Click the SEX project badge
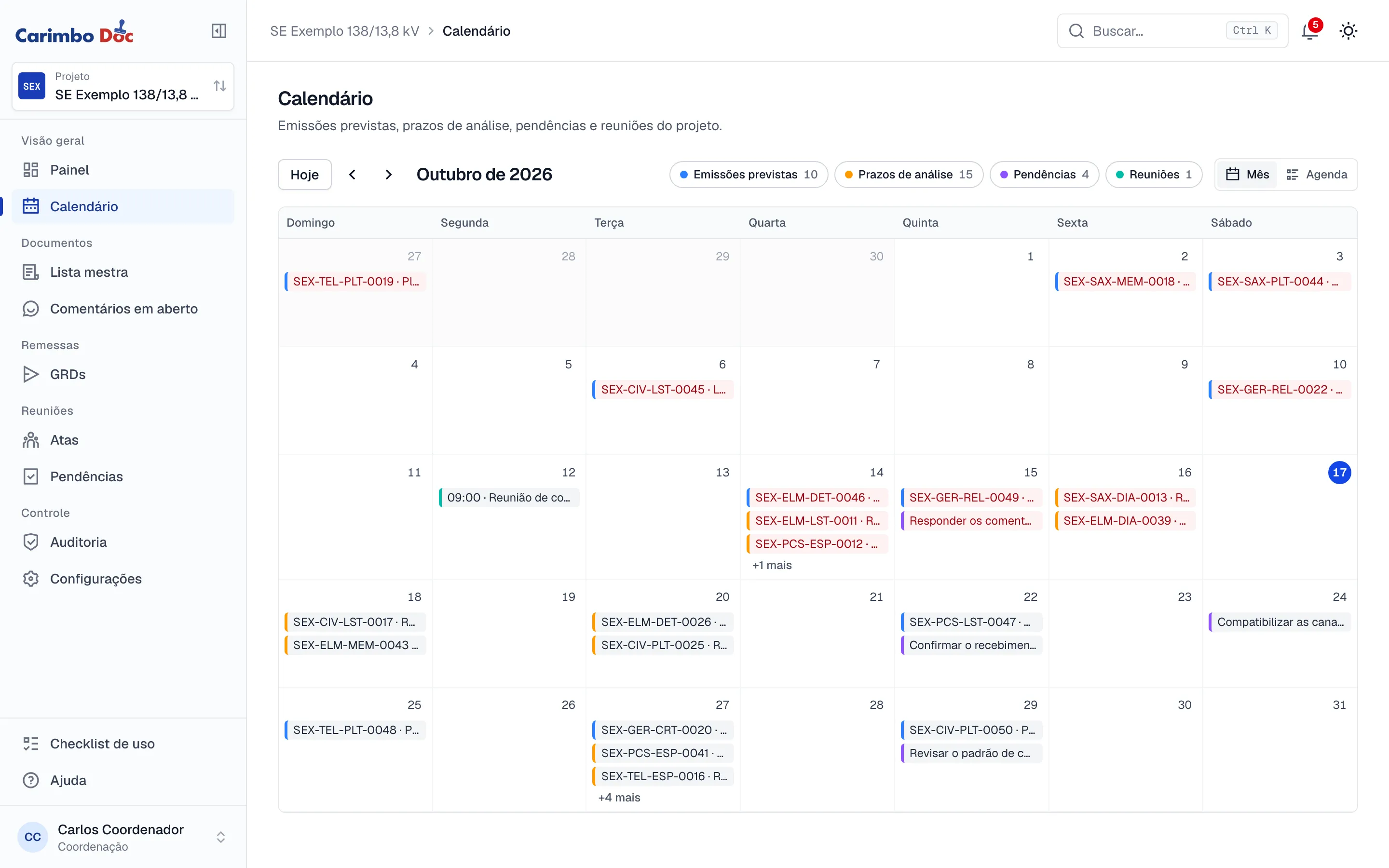The image size is (1389, 868). [x=31, y=86]
